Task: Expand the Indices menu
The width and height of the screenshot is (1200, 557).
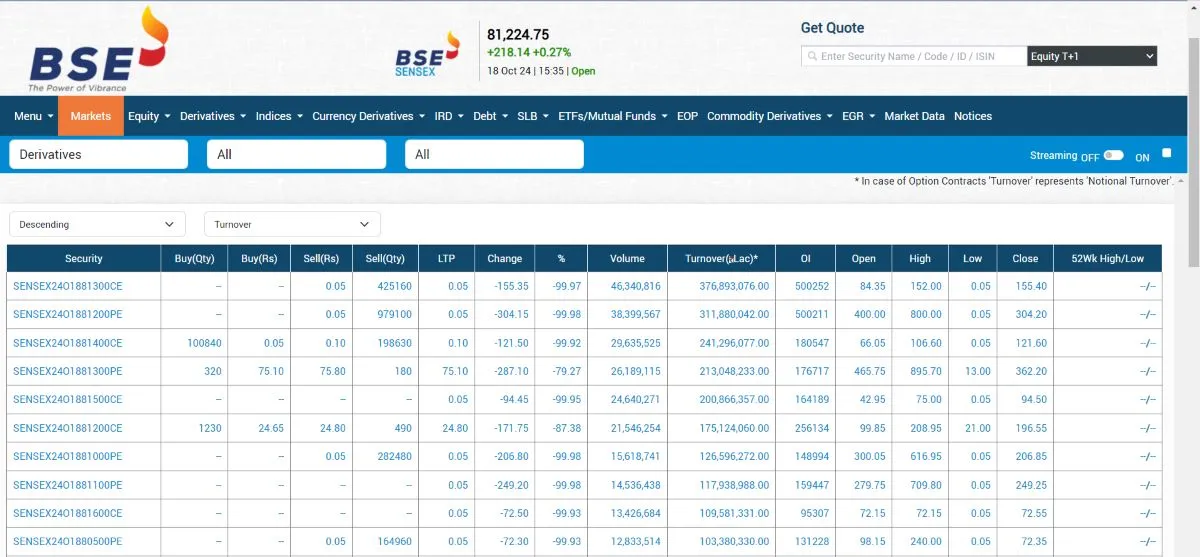Action: (x=279, y=116)
